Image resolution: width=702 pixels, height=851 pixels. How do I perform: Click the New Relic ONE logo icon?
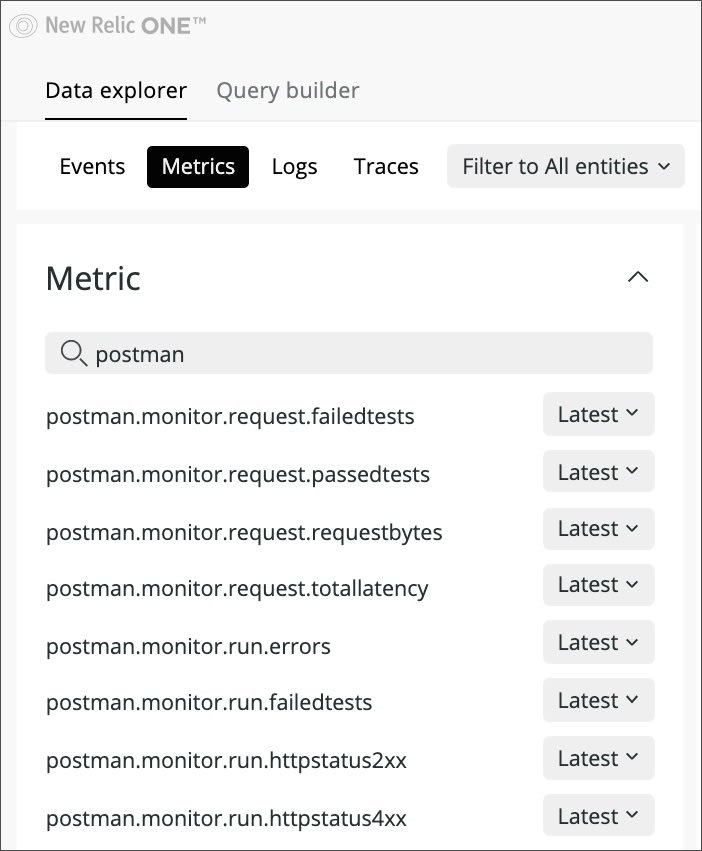[x=23, y=26]
